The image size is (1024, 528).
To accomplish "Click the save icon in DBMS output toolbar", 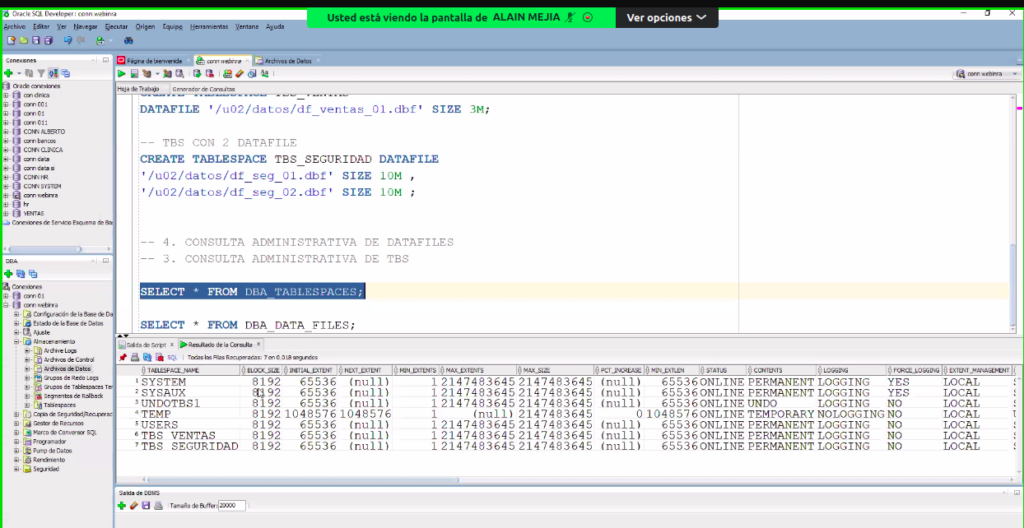I will [145, 506].
